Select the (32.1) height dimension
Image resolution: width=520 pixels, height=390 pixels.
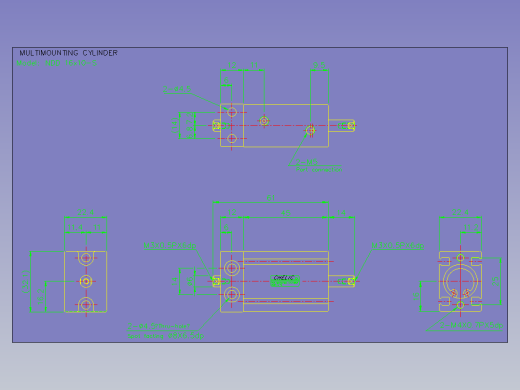(x=26, y=282)
